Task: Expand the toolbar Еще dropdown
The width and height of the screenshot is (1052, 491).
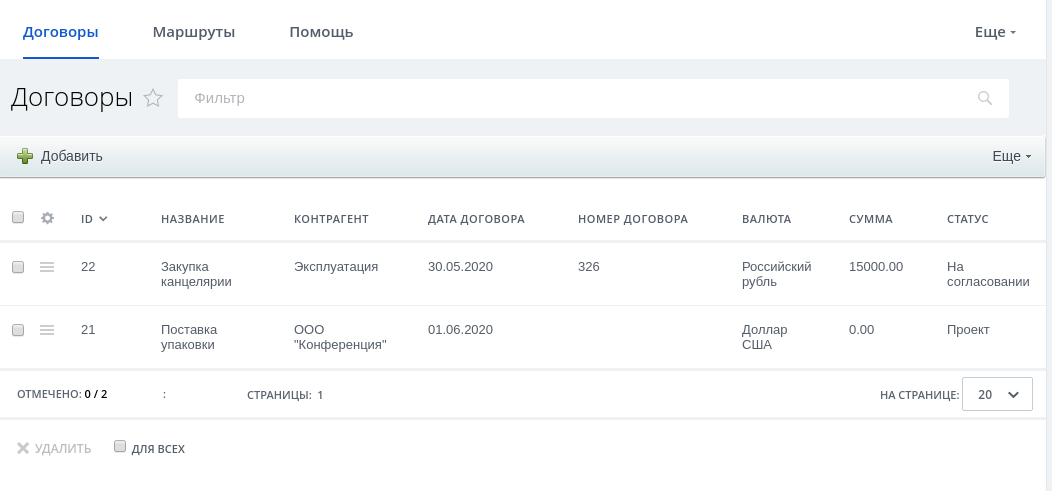Action: (1011, 156)
